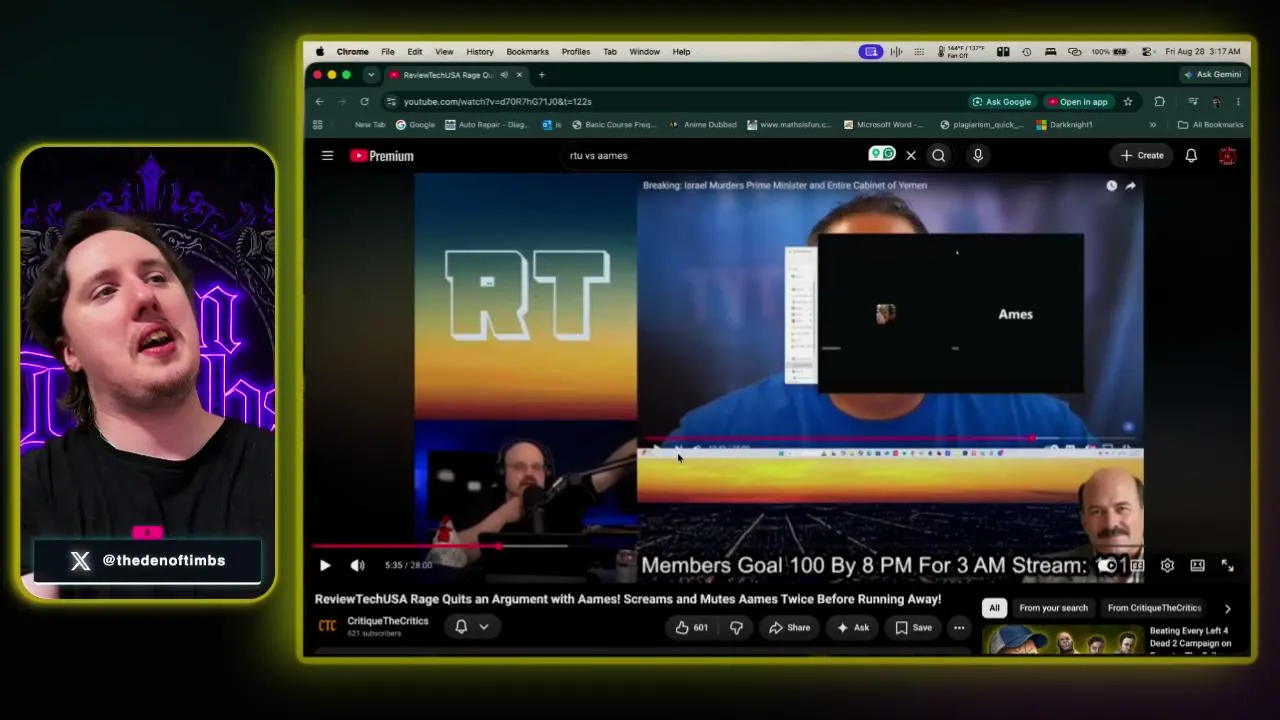This screenshot has width=1280, height=720.
Task: Open the Apple menu
Action: click(320, 52)
